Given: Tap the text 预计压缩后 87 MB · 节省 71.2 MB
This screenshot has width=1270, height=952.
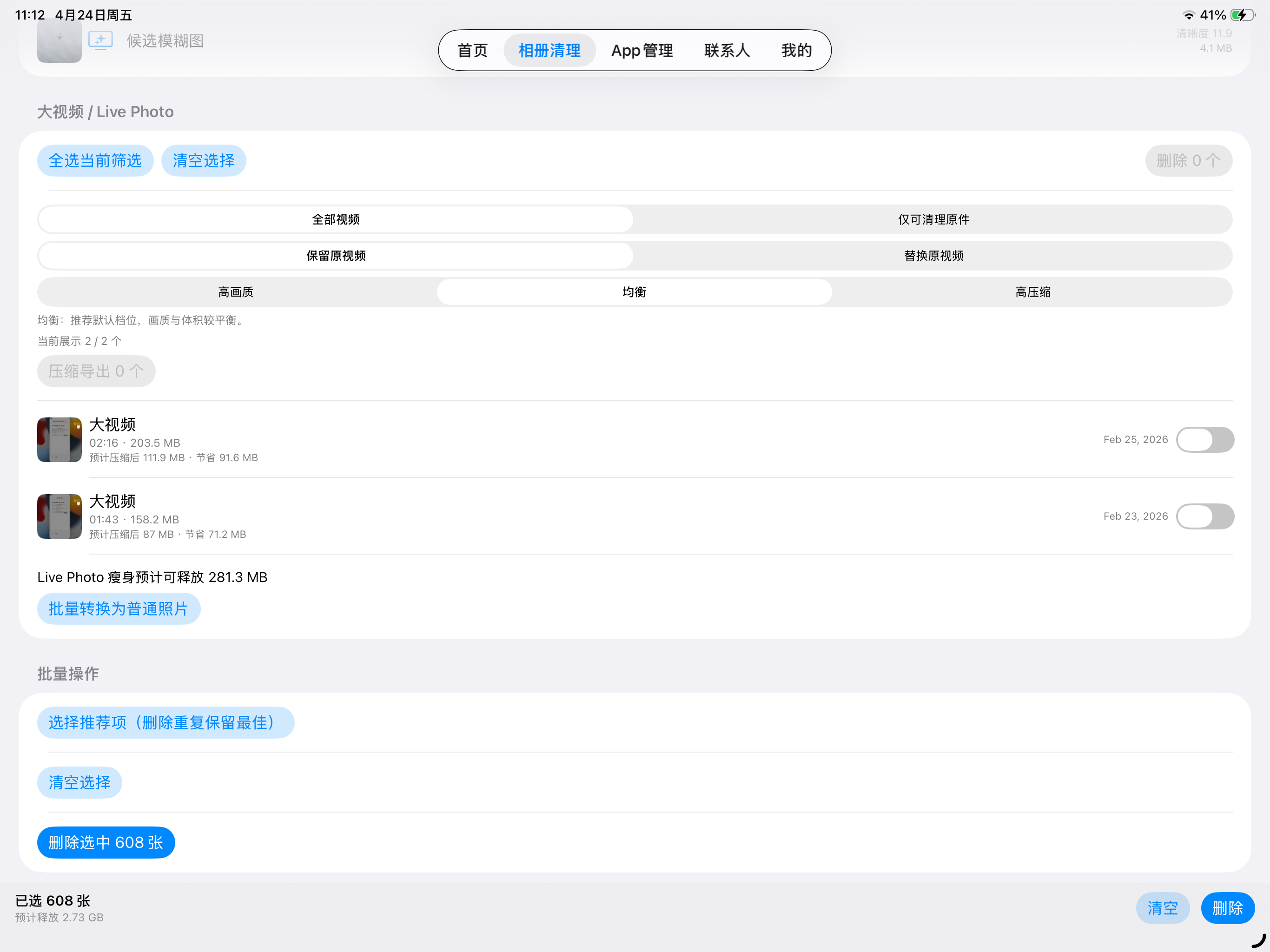Looking at the screenshot, I should click(168, 535).
